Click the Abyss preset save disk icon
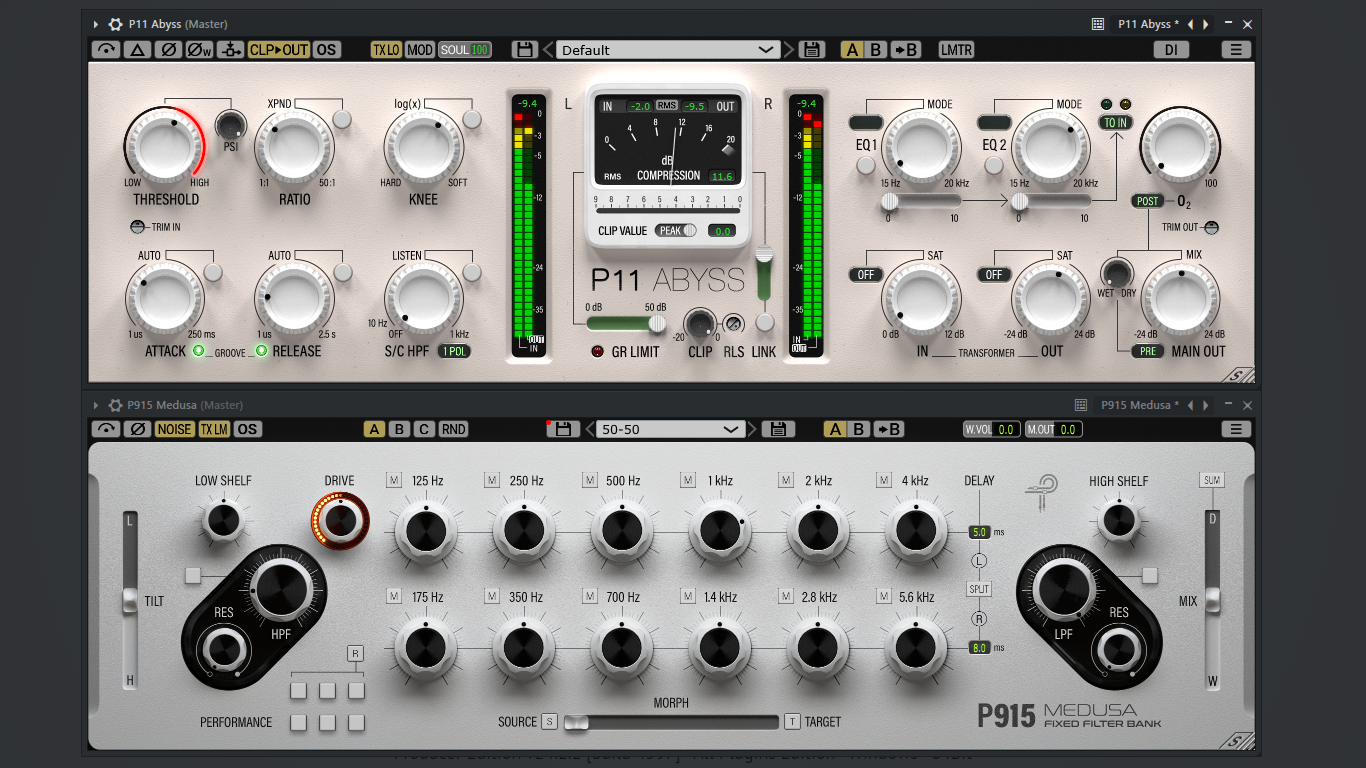Viewport: 1366px width, 768px height. tap(524, 49)
